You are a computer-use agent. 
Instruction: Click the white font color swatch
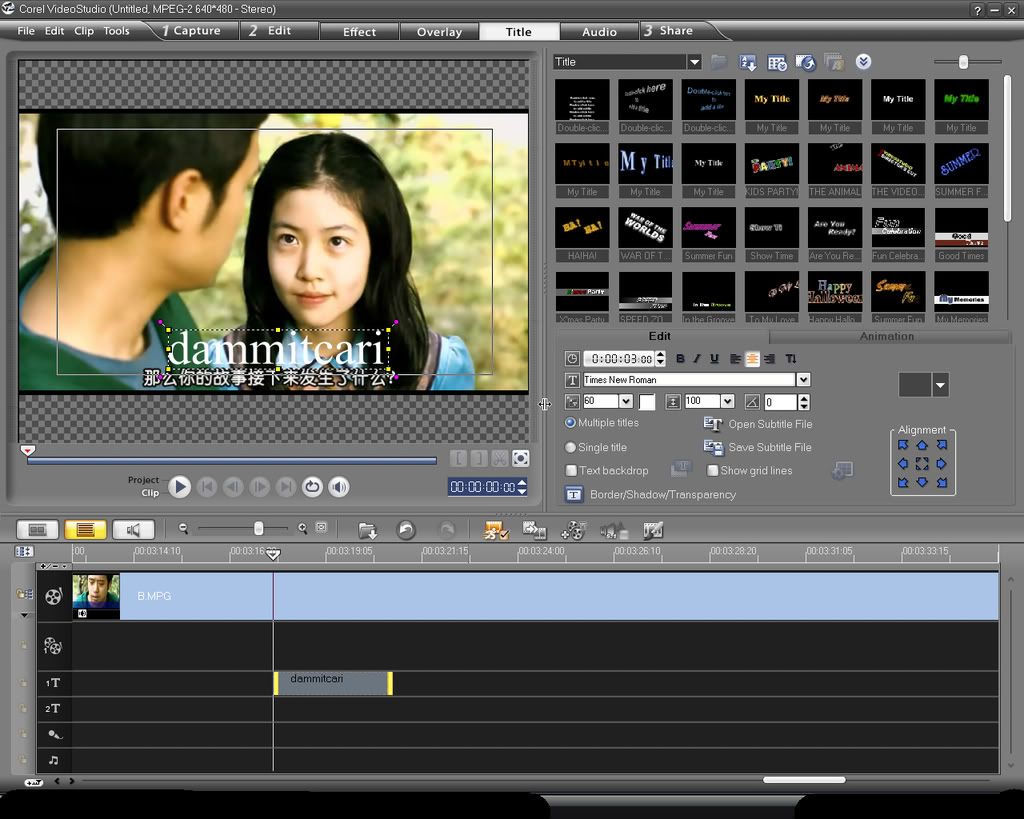pos(647,402)
